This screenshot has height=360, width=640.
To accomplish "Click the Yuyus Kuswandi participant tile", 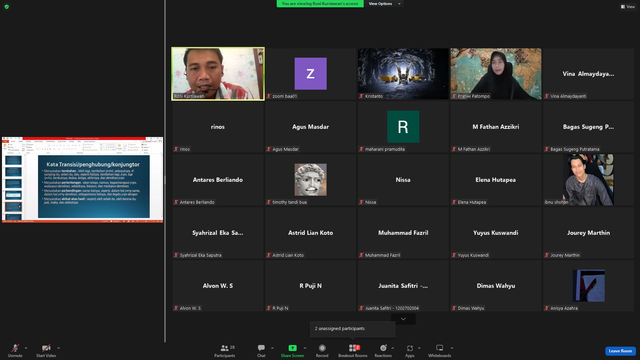I will [x=496, y=233].
